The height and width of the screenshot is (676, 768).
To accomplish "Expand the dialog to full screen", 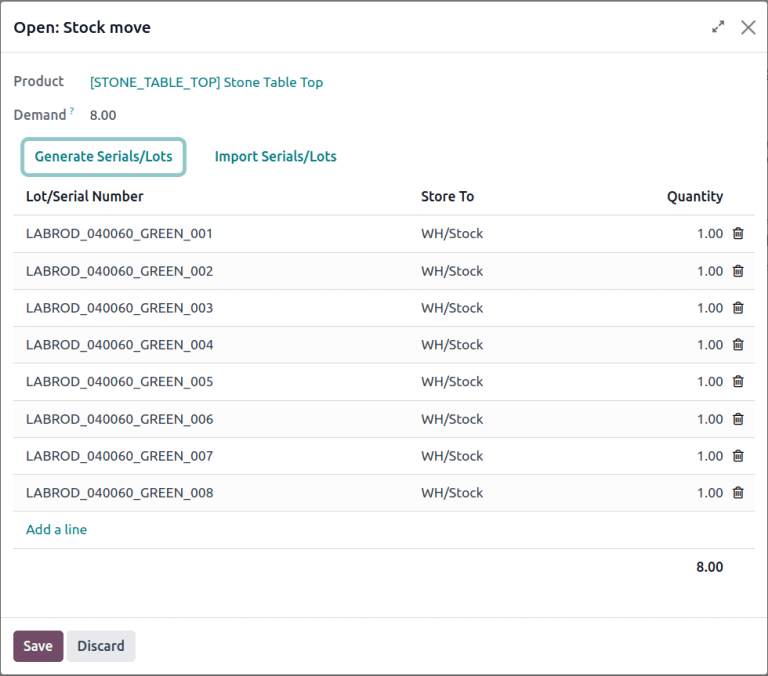I will (718, 28).
